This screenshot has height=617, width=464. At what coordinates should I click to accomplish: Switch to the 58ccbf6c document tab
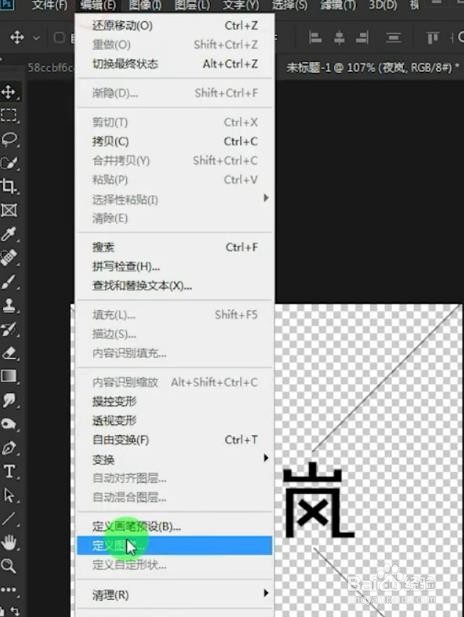[50, 68]
